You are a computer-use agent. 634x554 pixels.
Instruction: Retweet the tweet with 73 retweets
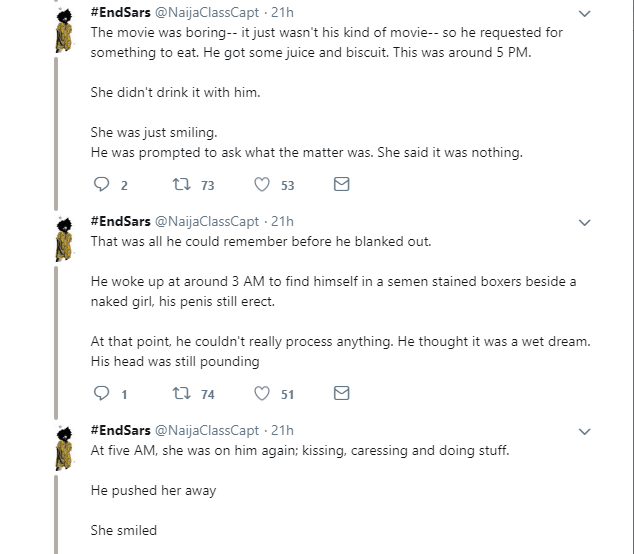[x=181, y=185]
